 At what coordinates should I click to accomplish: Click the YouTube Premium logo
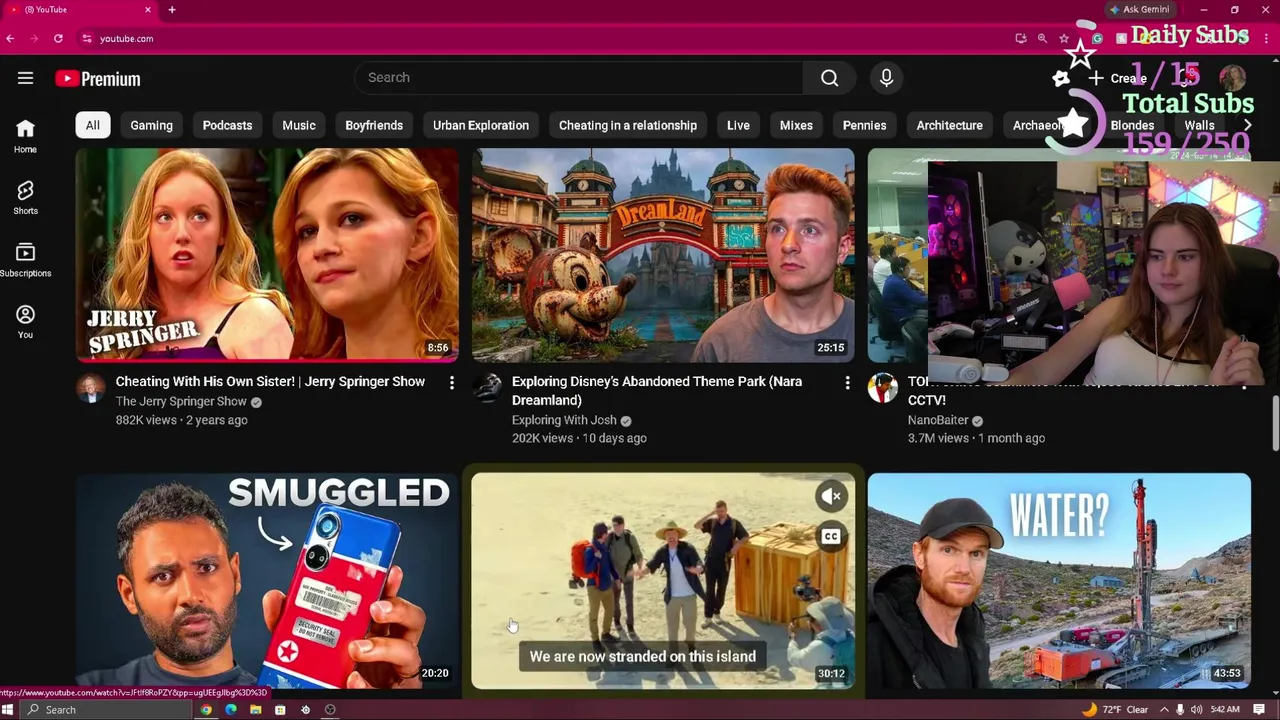(x=98, y=79)
